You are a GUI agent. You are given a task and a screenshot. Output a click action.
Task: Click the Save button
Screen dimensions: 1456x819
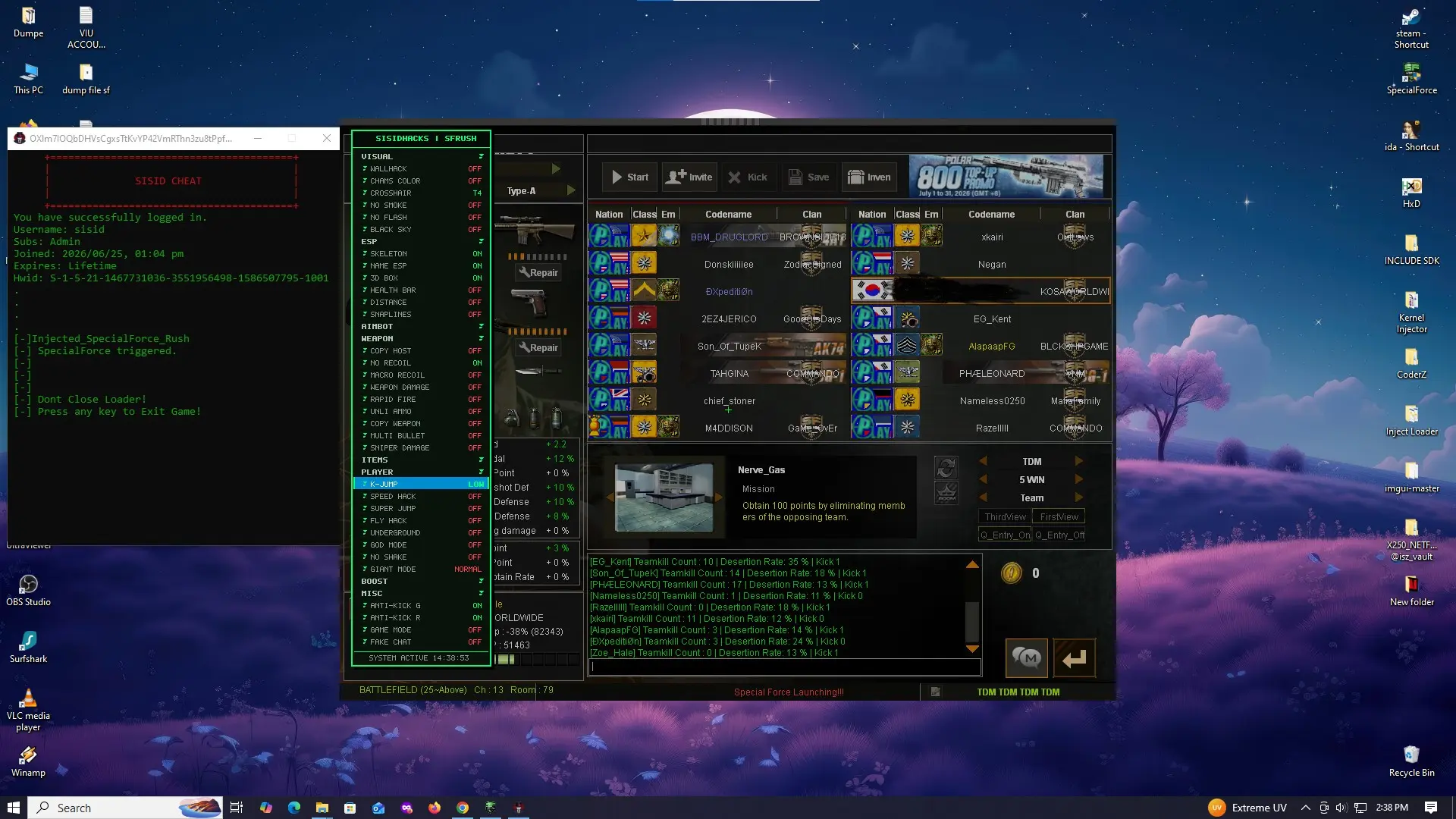[808, 177]
